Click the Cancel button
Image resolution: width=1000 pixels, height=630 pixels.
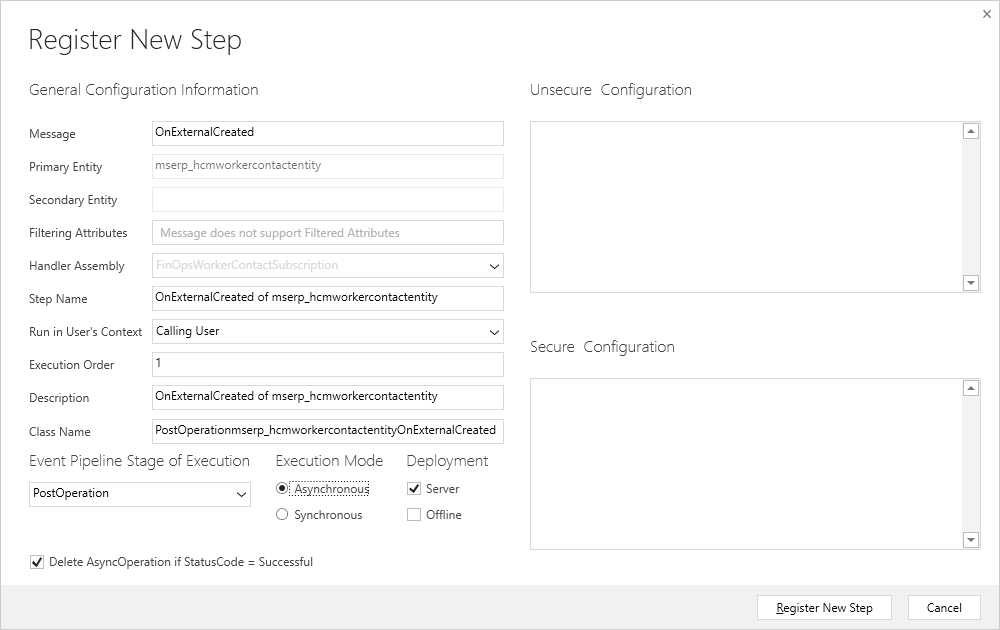pos(943,607)
